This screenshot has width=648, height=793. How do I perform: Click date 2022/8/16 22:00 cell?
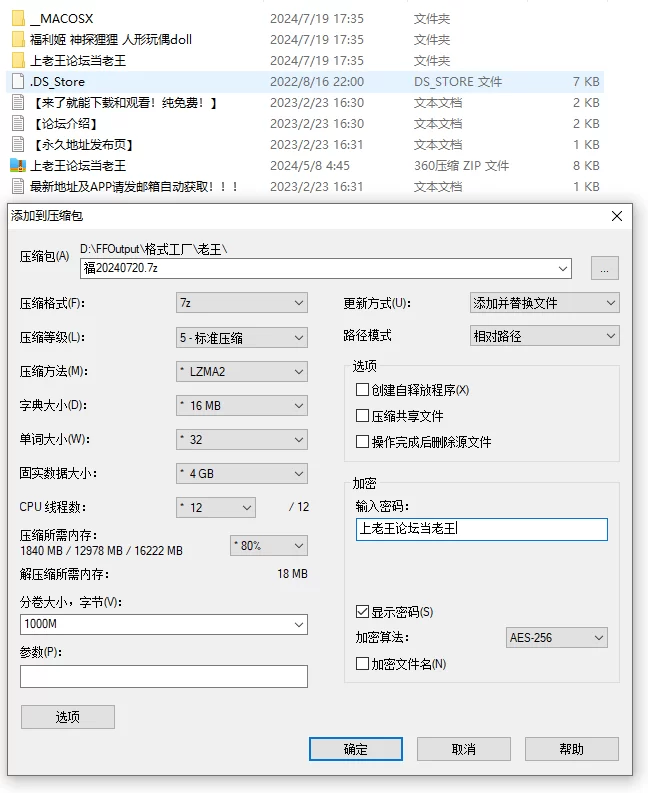(317, 81)
